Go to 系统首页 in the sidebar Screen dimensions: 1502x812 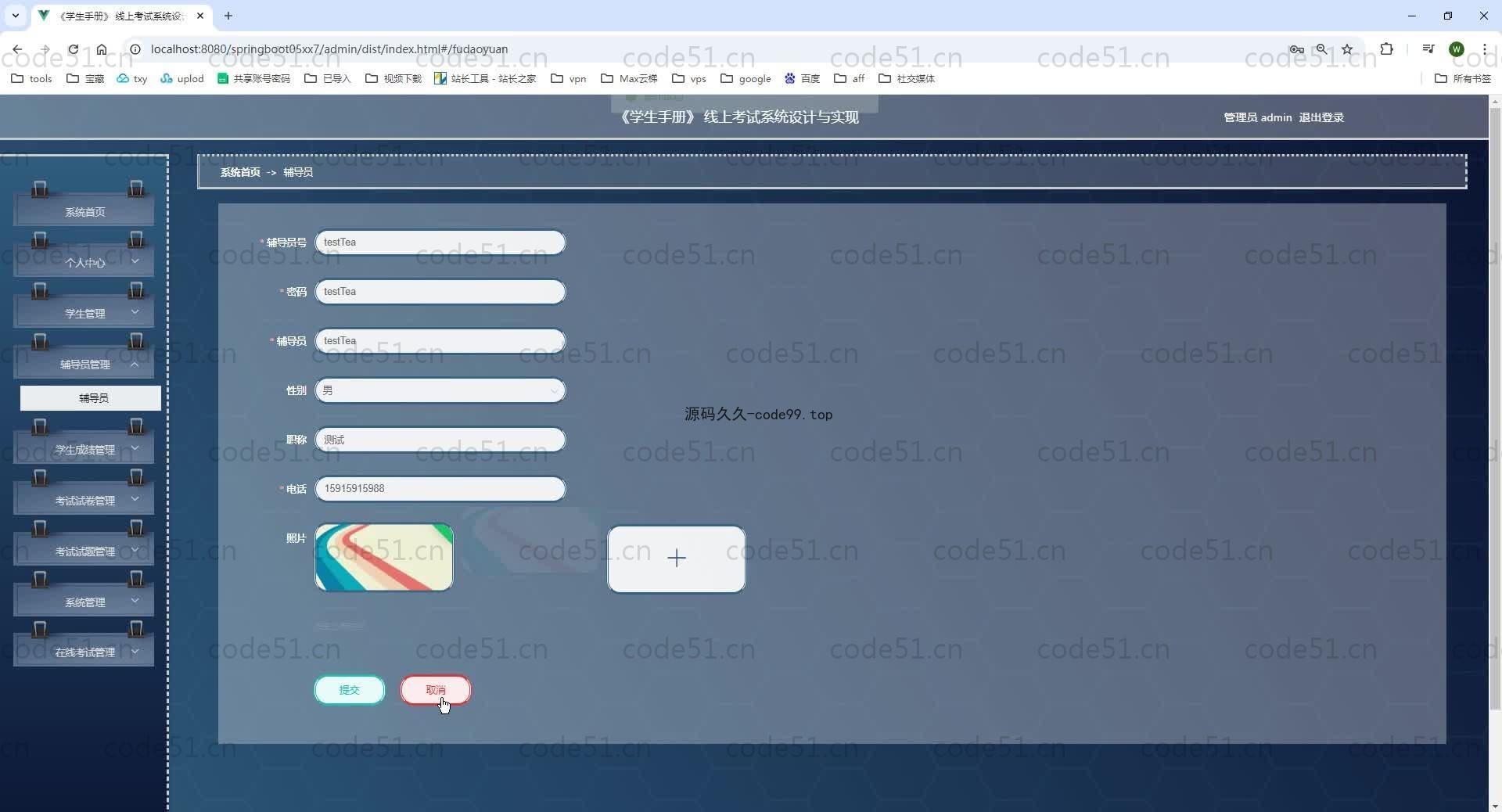(x=84, y=212)
